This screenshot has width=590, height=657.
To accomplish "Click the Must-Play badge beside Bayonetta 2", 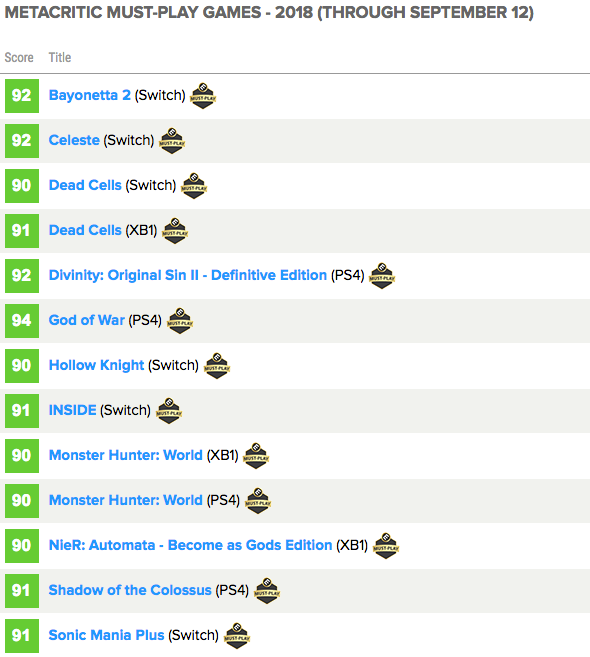I will click(203, 96).
